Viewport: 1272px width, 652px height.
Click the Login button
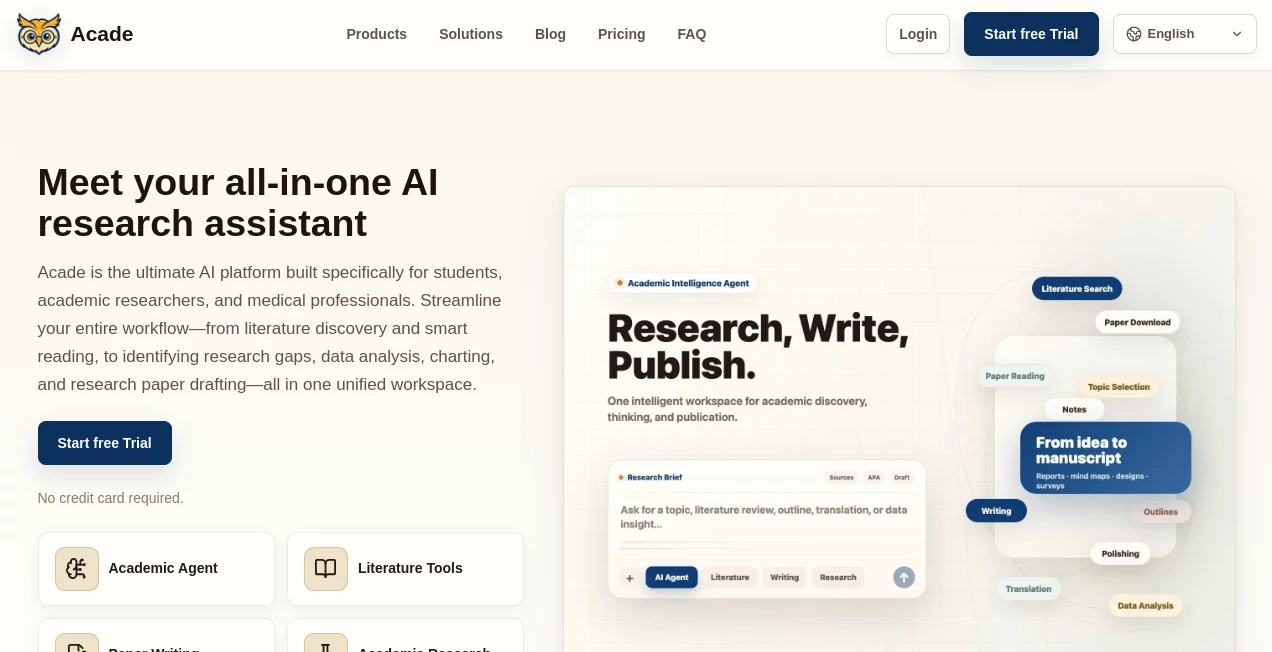pyautogui.click(x=918, y=34)
